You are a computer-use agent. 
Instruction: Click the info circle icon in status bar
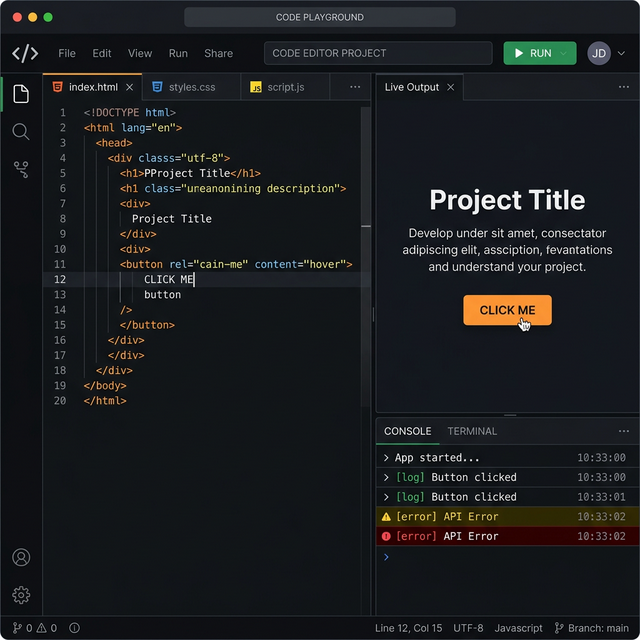(x=74, y=628)
